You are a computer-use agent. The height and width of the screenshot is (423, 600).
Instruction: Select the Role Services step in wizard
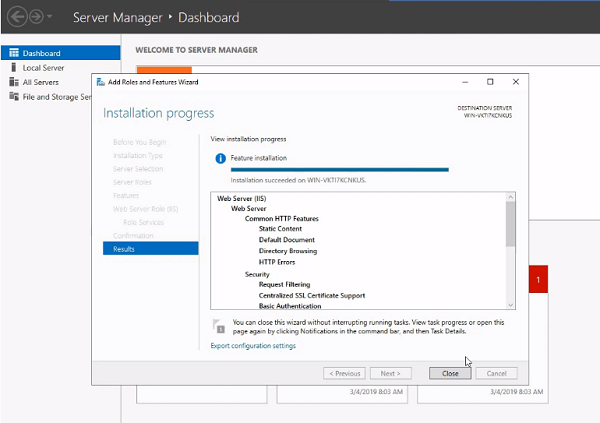click(143, 222)
